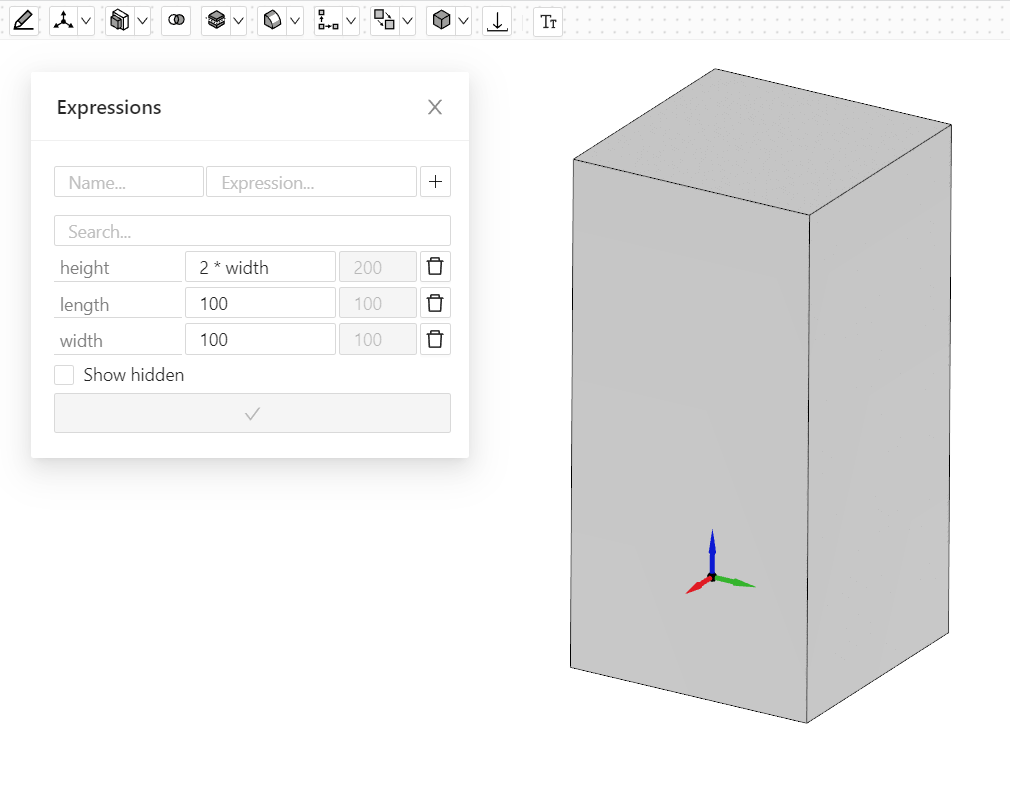Delete the length expression with trash icon
The image size is (1010, 792).
pyautogui.click(x=435, y=303)
